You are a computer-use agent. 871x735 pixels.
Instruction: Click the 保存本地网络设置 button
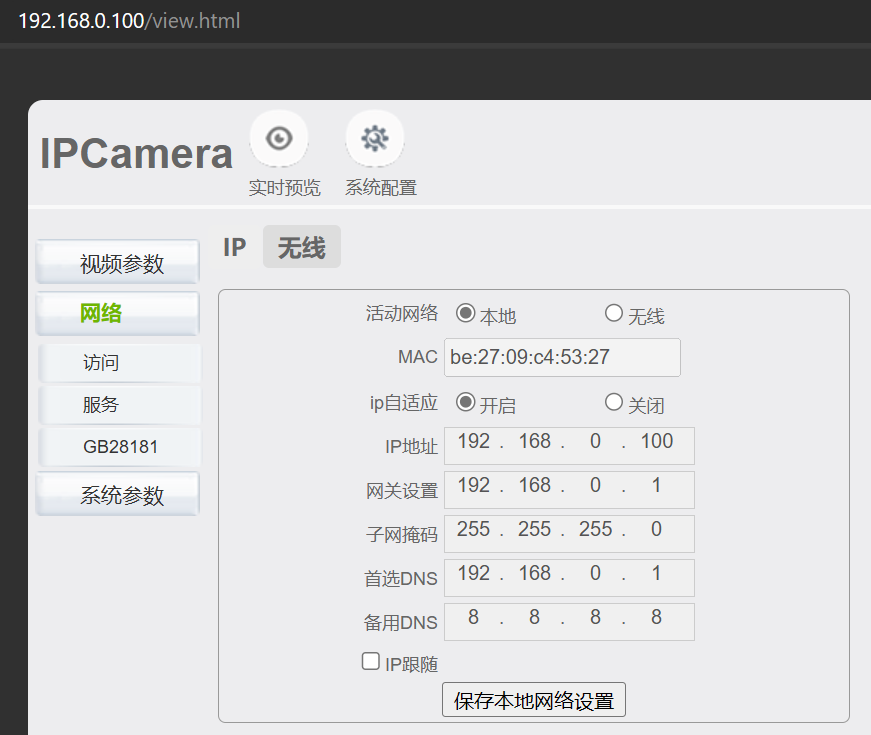(x=534, y=700)
